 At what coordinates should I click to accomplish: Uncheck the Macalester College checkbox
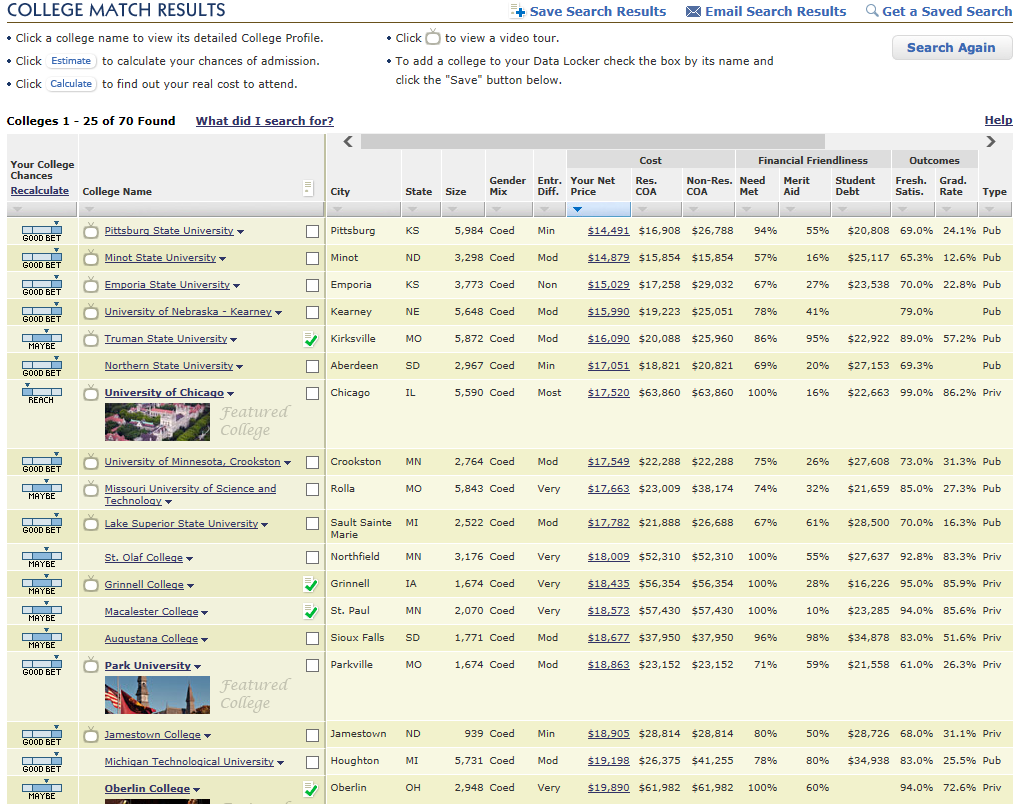[312, 612]
